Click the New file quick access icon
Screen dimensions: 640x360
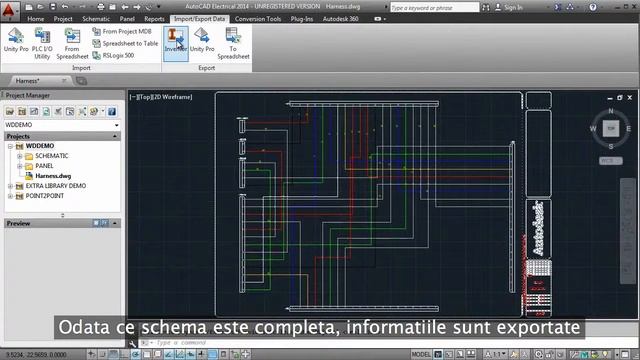[x=29, y=7]
